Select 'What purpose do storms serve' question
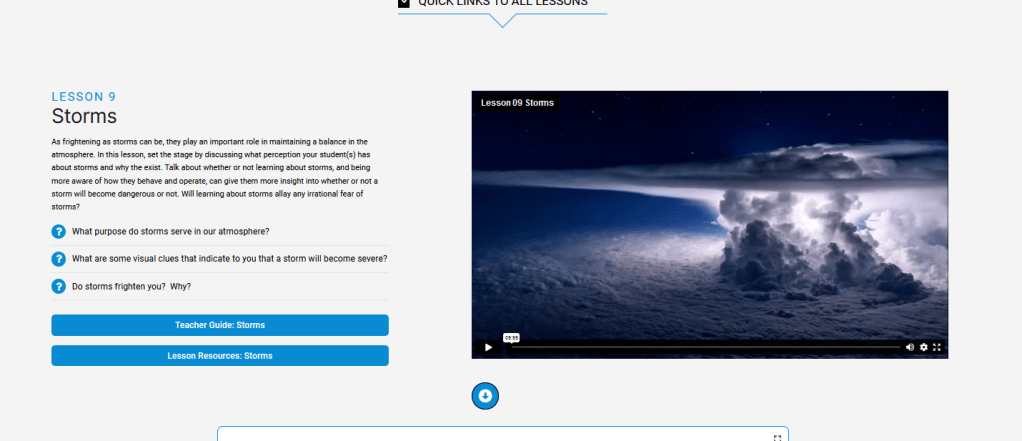Screen dimensions: 1022x441 tap(170, 232)
